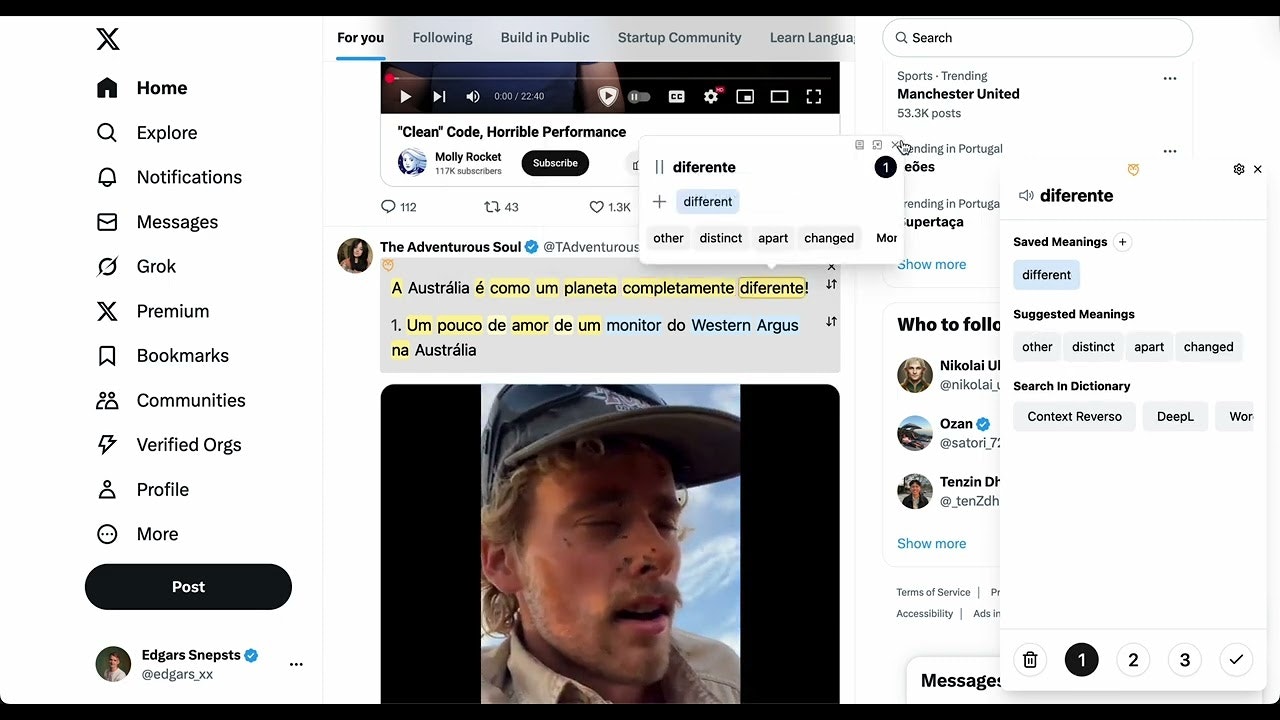Open Terms of Service link

(x=933, y=593)
